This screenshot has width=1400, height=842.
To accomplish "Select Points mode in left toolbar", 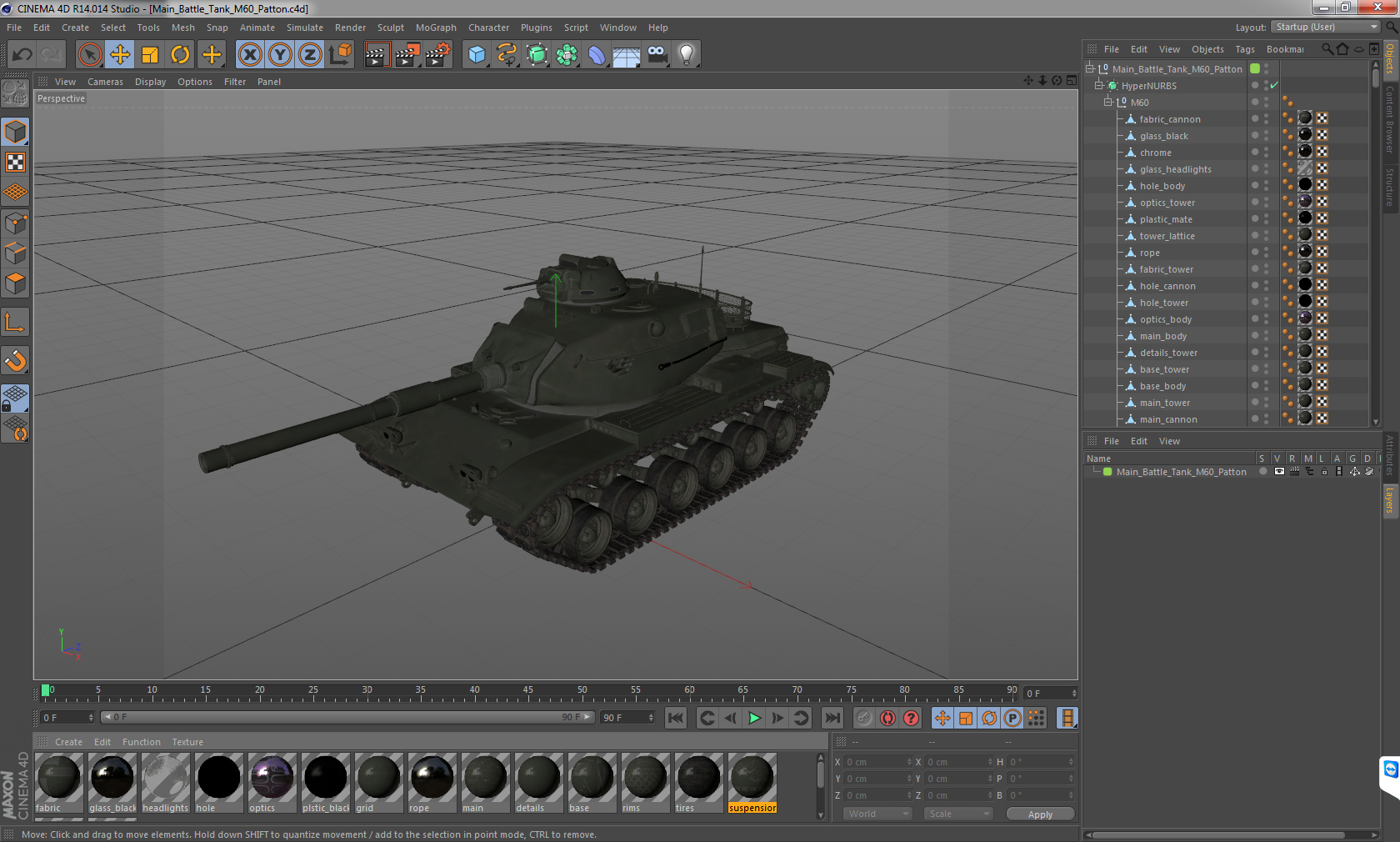I will pyautogui.click(x=16, y=223).
